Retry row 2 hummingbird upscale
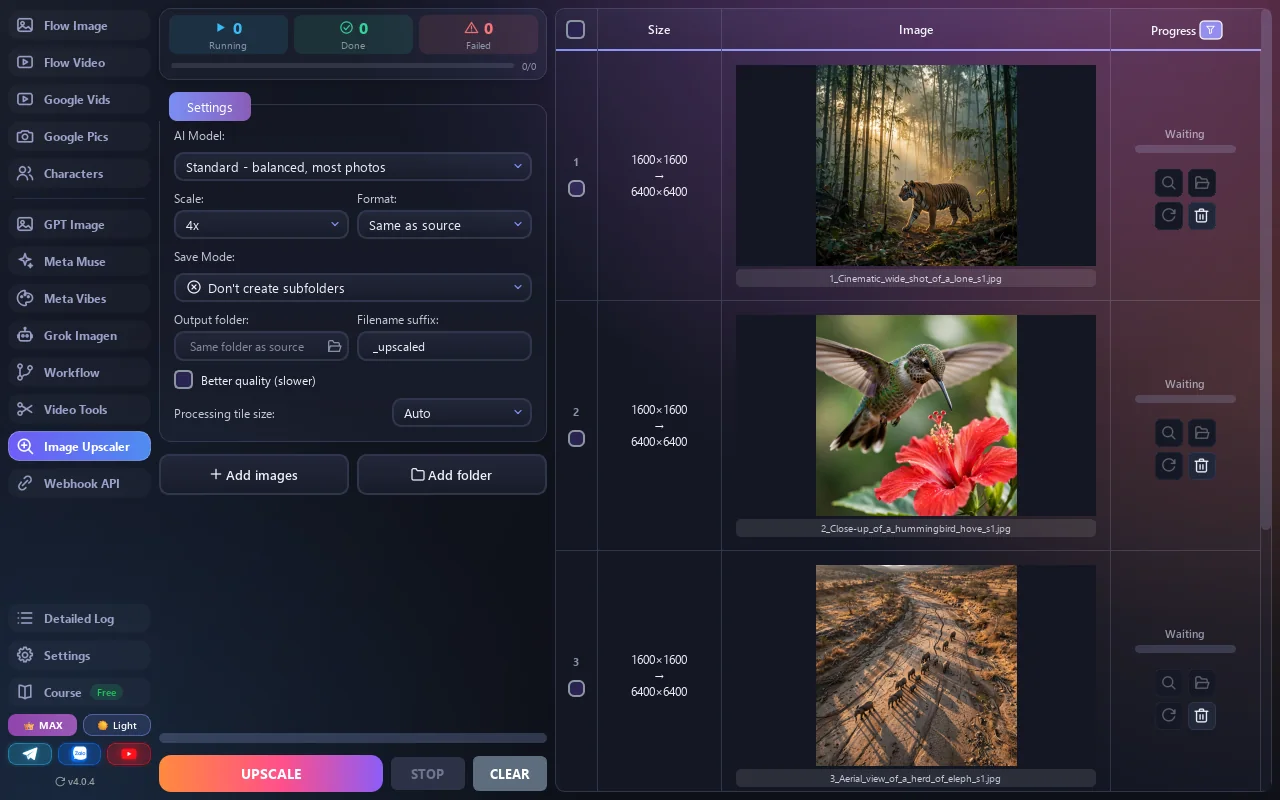Viewport: 1280px width, 800px height. click(x=1168, y=465)
